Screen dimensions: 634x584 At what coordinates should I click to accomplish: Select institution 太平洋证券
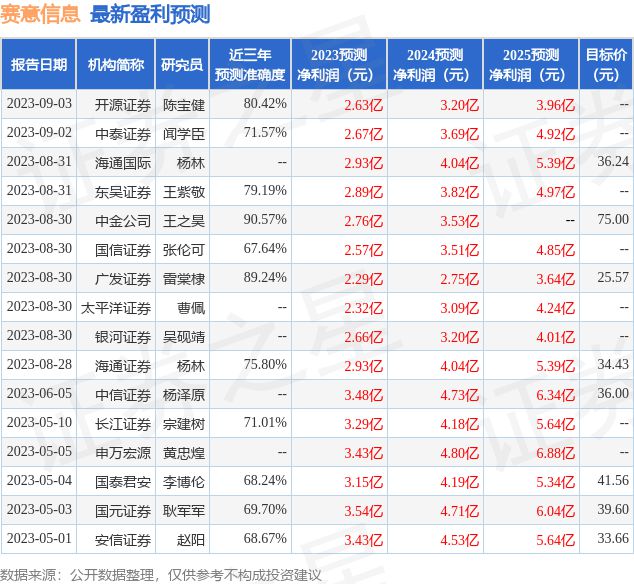(x=116, y=308)
